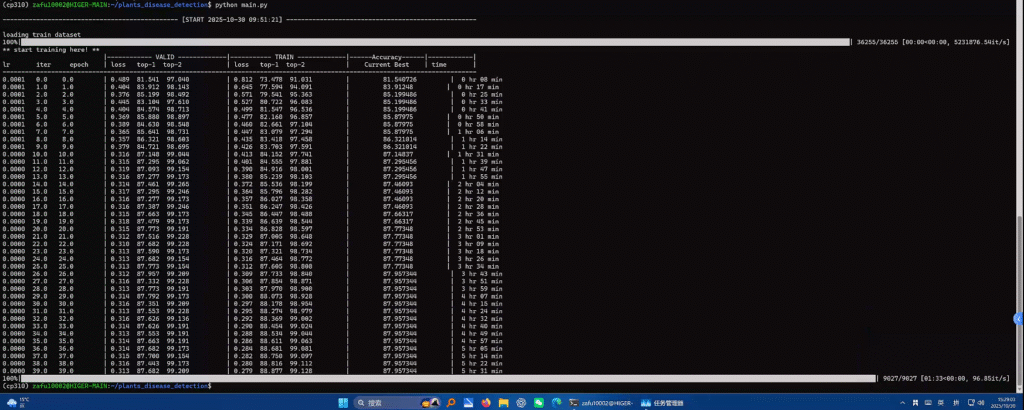The image size is (1024, 410).
Task: Open the Windows Start menu
Action: pyautogui.click(x=345, y=402)
